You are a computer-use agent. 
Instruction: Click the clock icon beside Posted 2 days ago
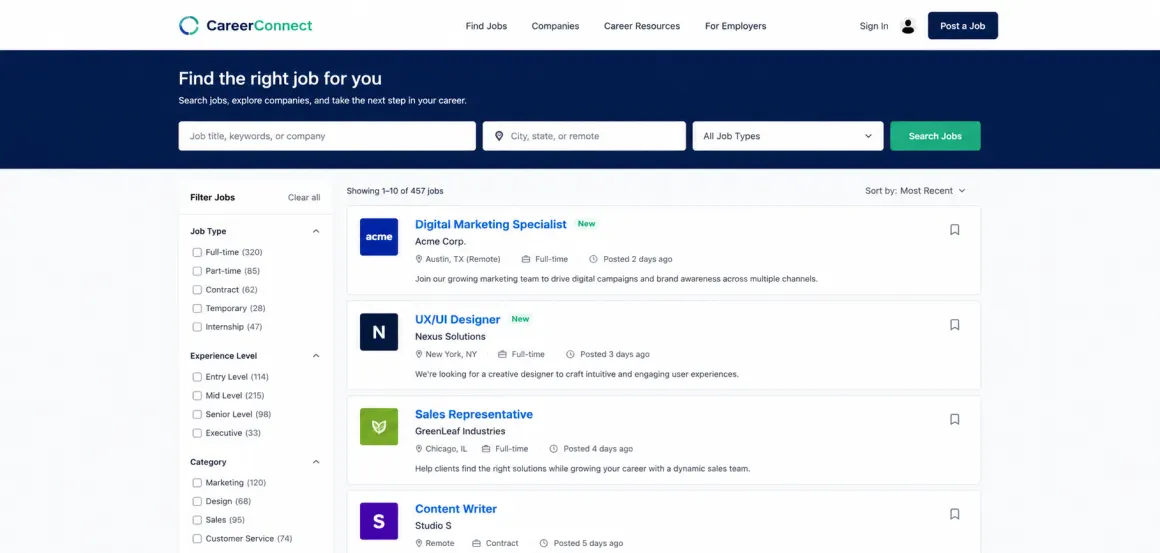(x=593, y=259)
